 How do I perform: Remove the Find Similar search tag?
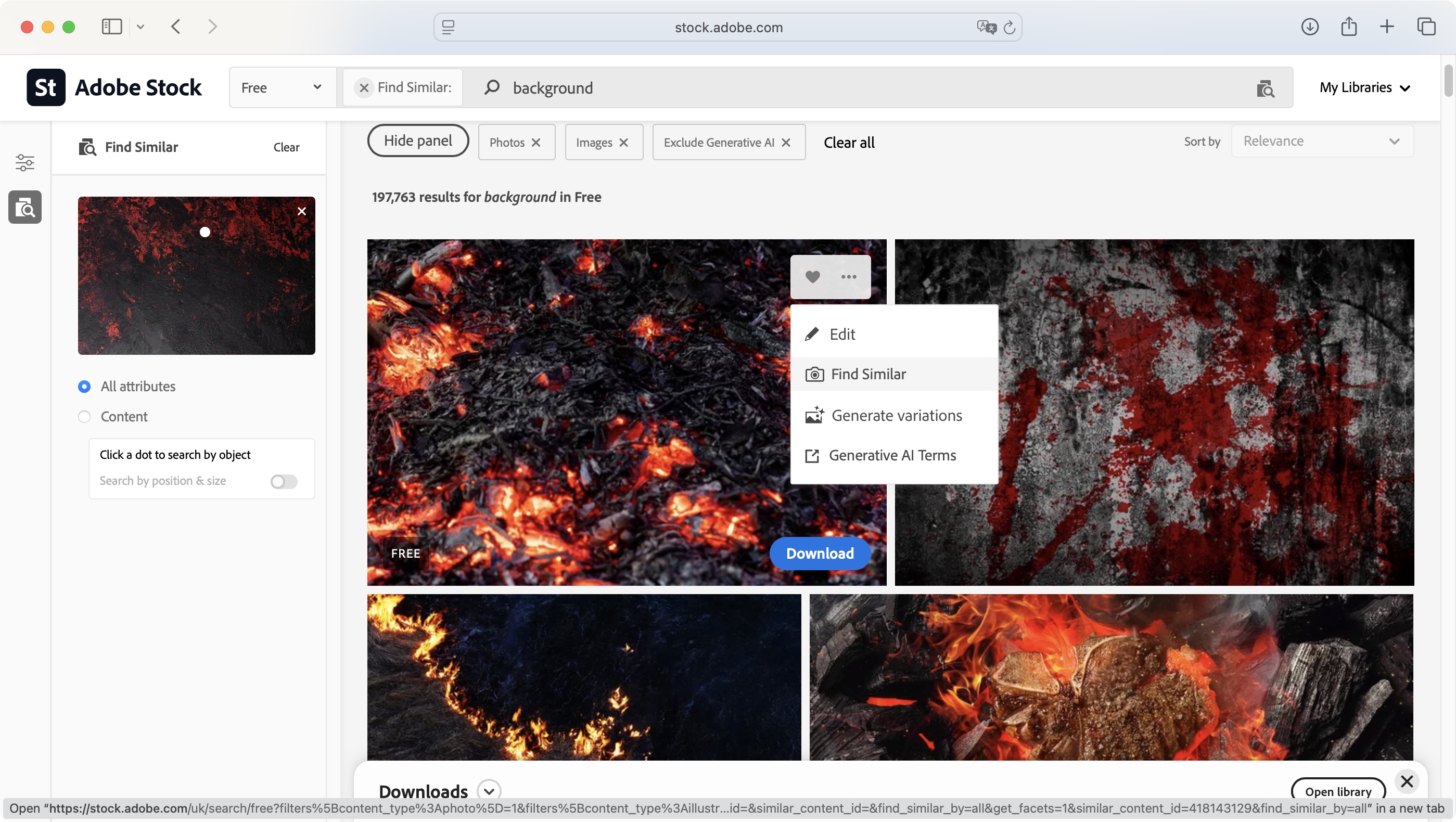(x=364, y=87)
